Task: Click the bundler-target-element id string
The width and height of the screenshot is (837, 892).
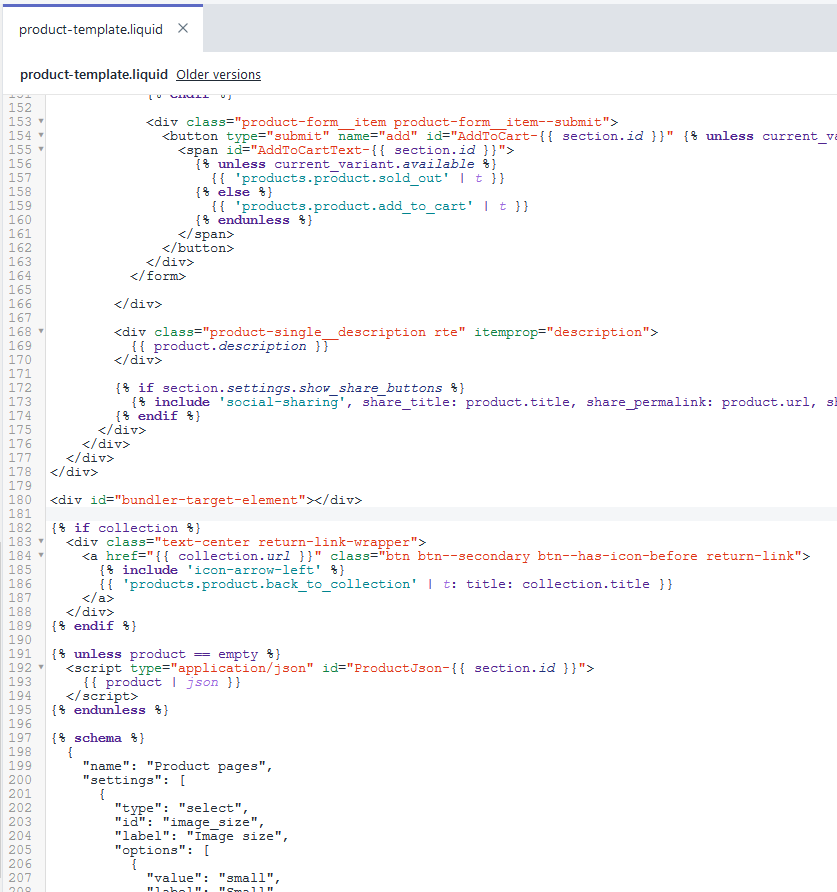Action: (210, 500)
